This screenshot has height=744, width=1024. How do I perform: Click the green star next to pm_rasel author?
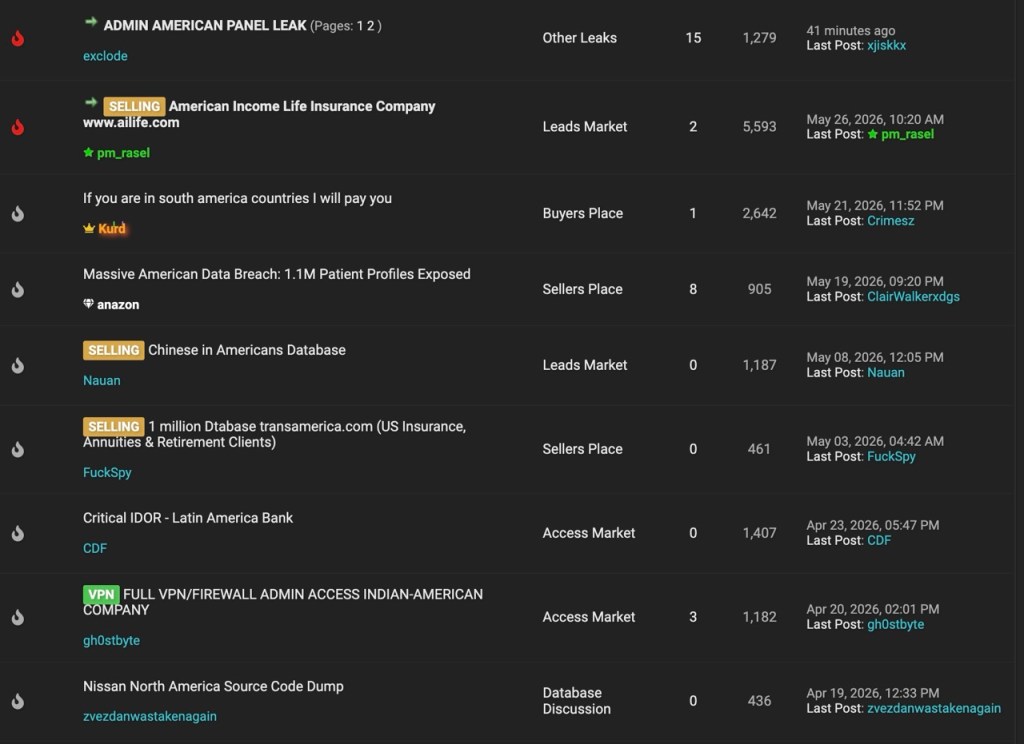coord(88,152)
